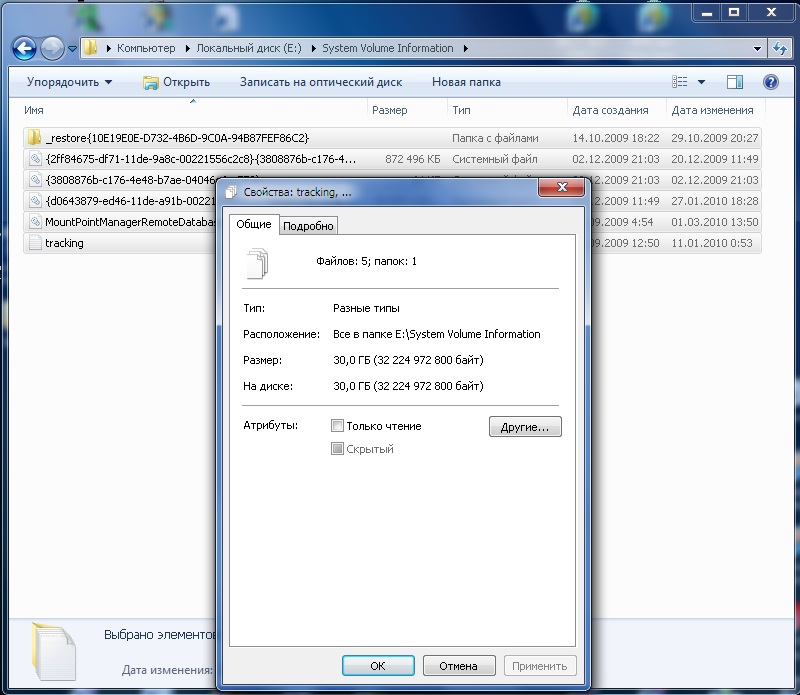
Task: Click the forward navigation arrow button
Action: (52, 49)
